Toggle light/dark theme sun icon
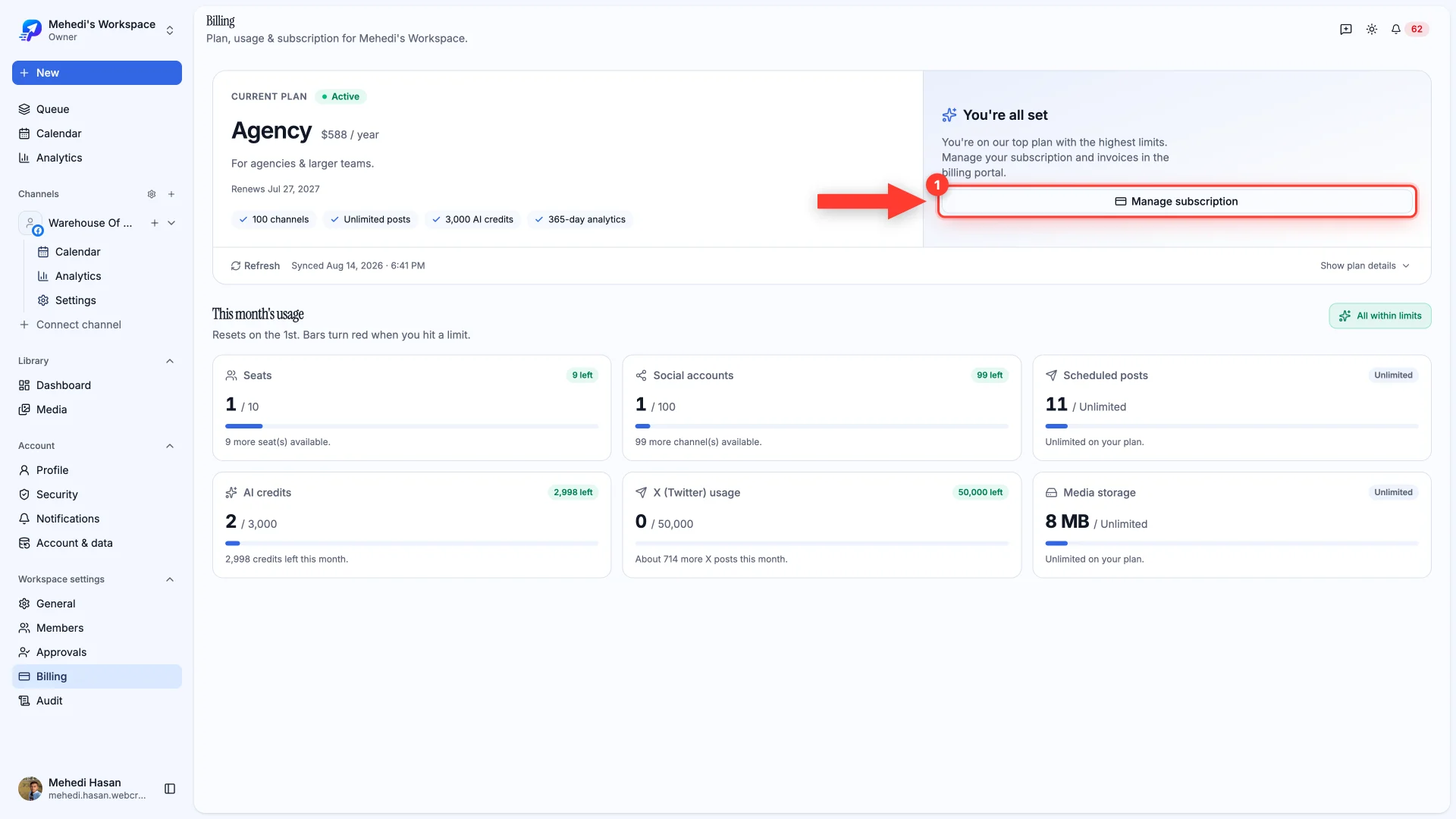Screen dimensions: 1456x819 pyautogui.click(x=1372, y=30)
